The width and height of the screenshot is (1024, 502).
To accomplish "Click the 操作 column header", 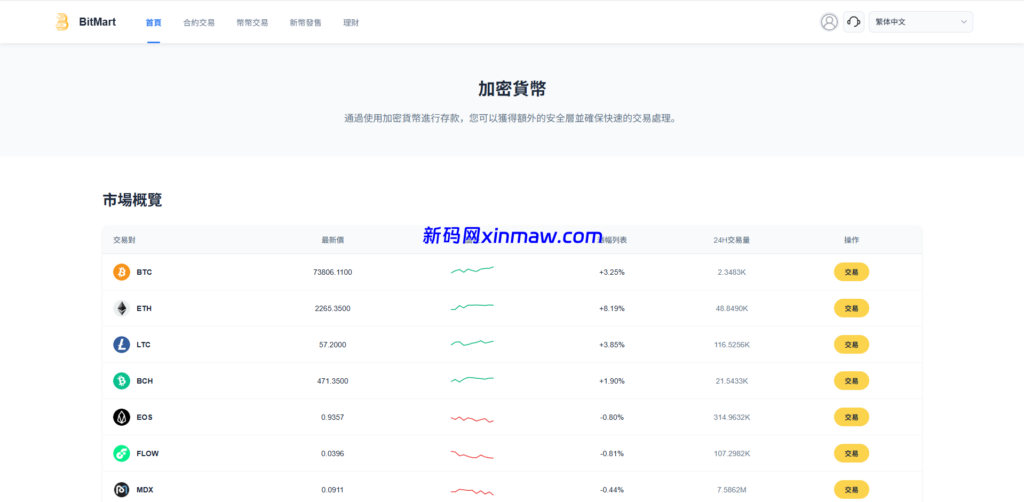I will tap(851, 240).
